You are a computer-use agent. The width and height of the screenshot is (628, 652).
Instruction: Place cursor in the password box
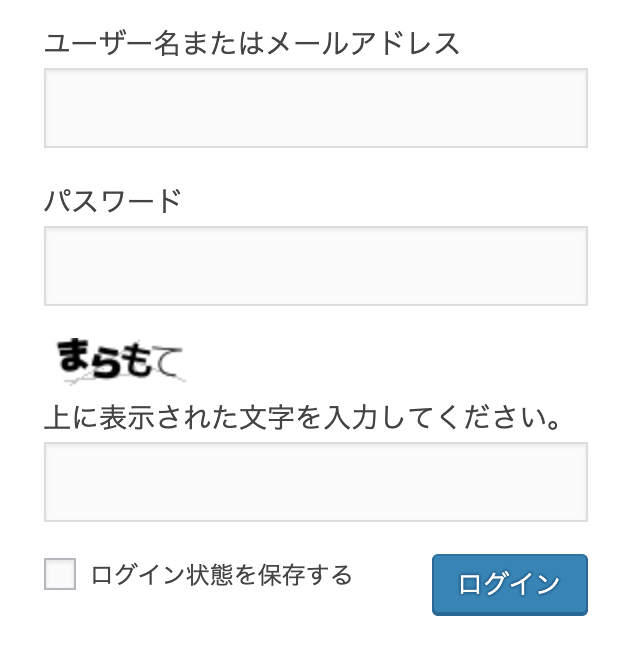click(315, 266)
